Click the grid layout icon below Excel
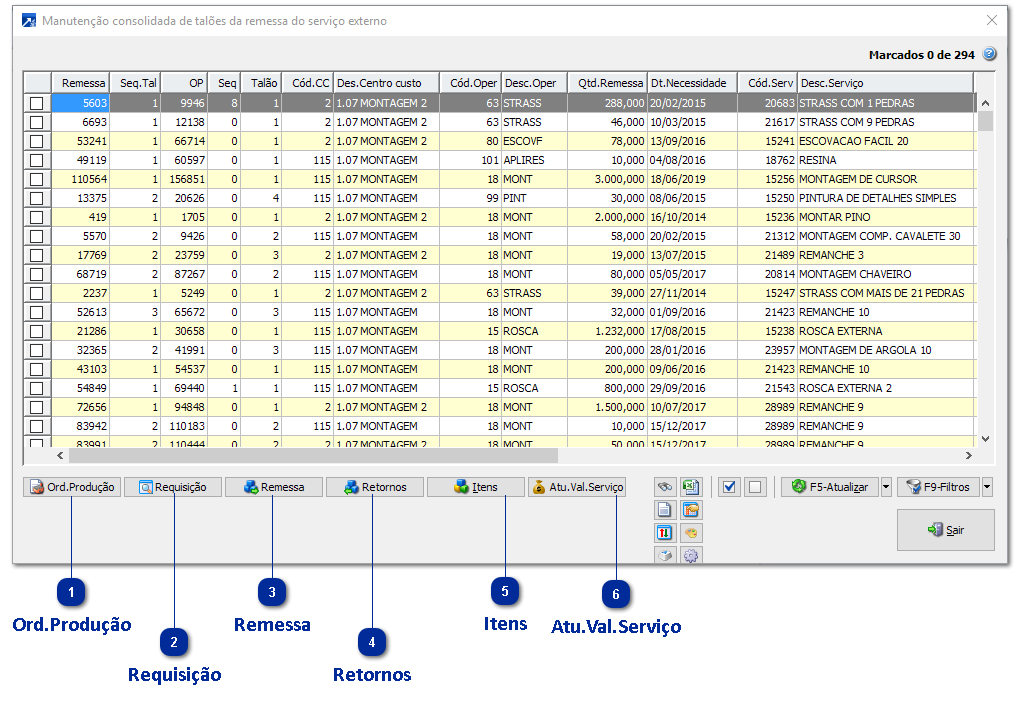This screenshot has height=703, width=1031. point(691,510)
